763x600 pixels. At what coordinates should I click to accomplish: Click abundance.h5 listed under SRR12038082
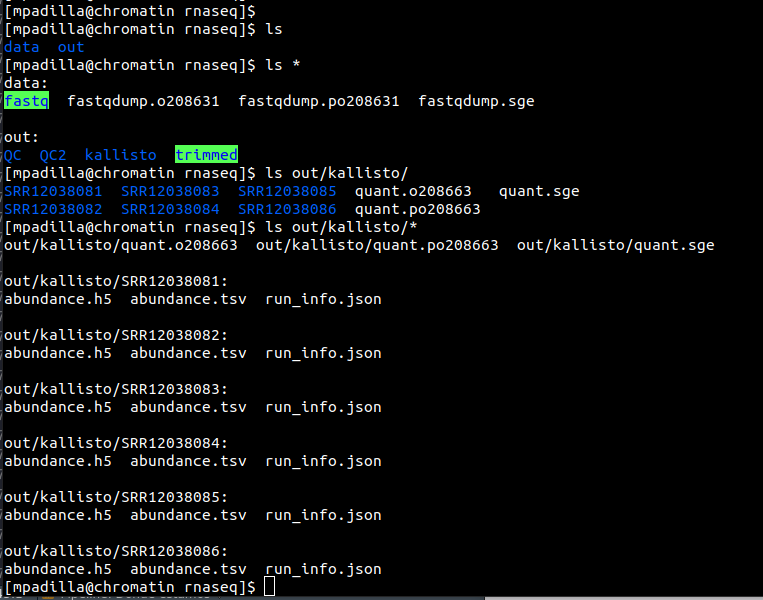(57, 353)
